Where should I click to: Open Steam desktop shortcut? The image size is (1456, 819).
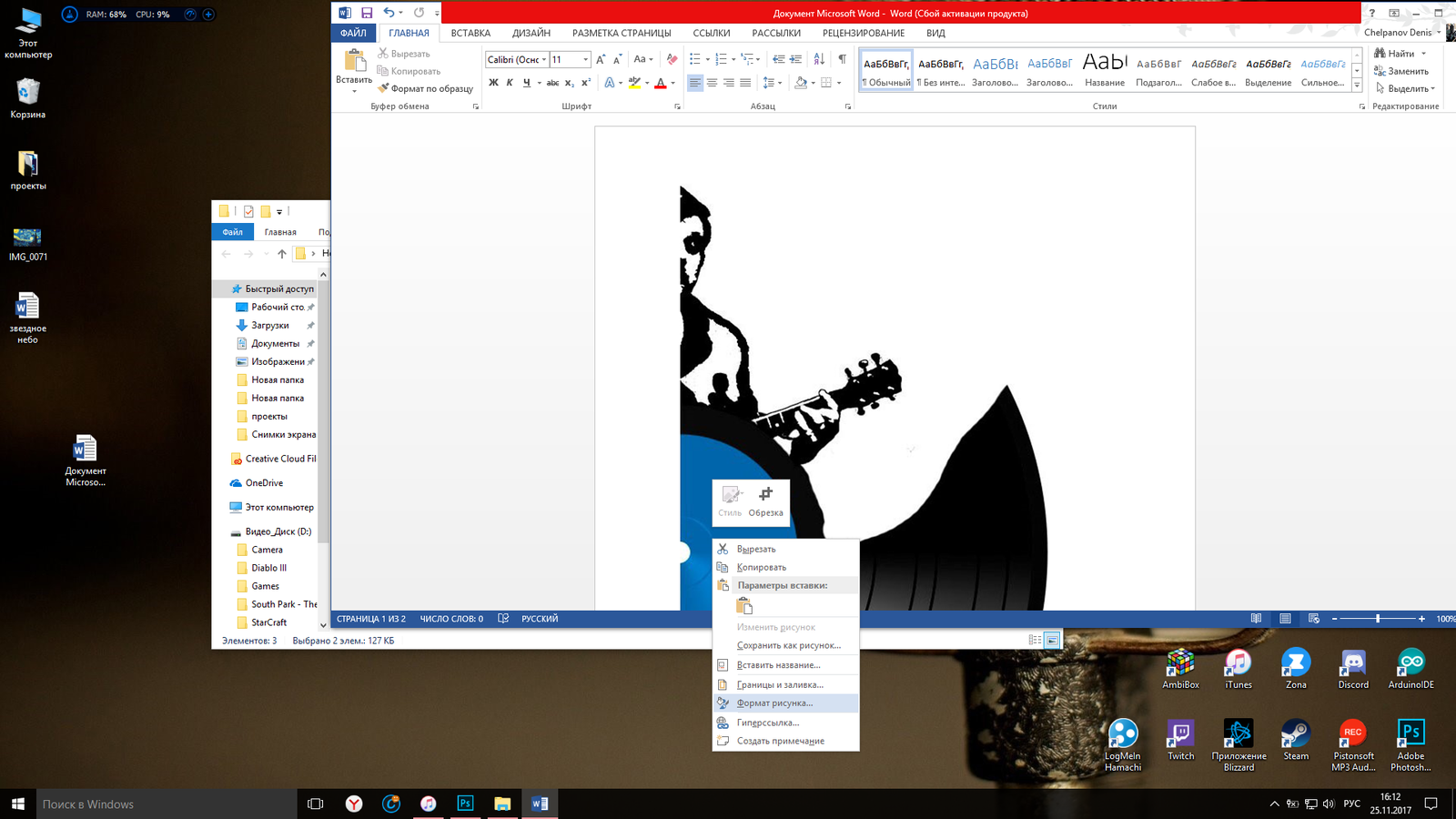[1296, 739]
